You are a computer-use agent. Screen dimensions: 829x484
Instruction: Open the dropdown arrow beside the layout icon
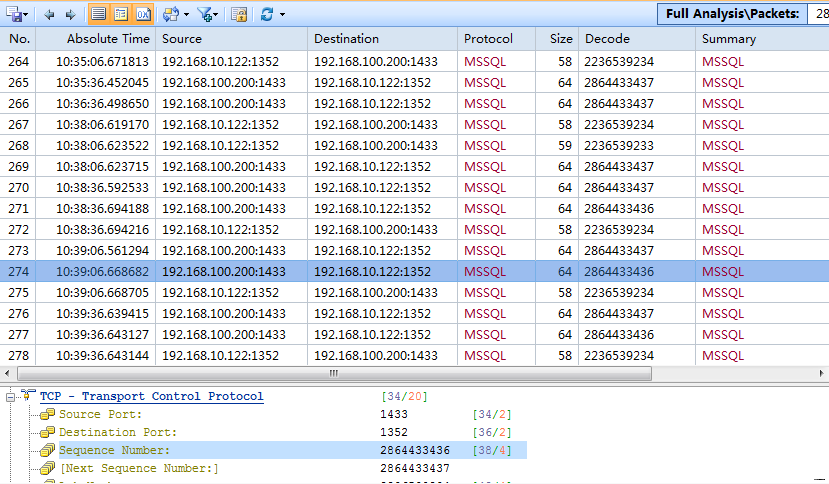pyautogui.click(x=186, y=14)
